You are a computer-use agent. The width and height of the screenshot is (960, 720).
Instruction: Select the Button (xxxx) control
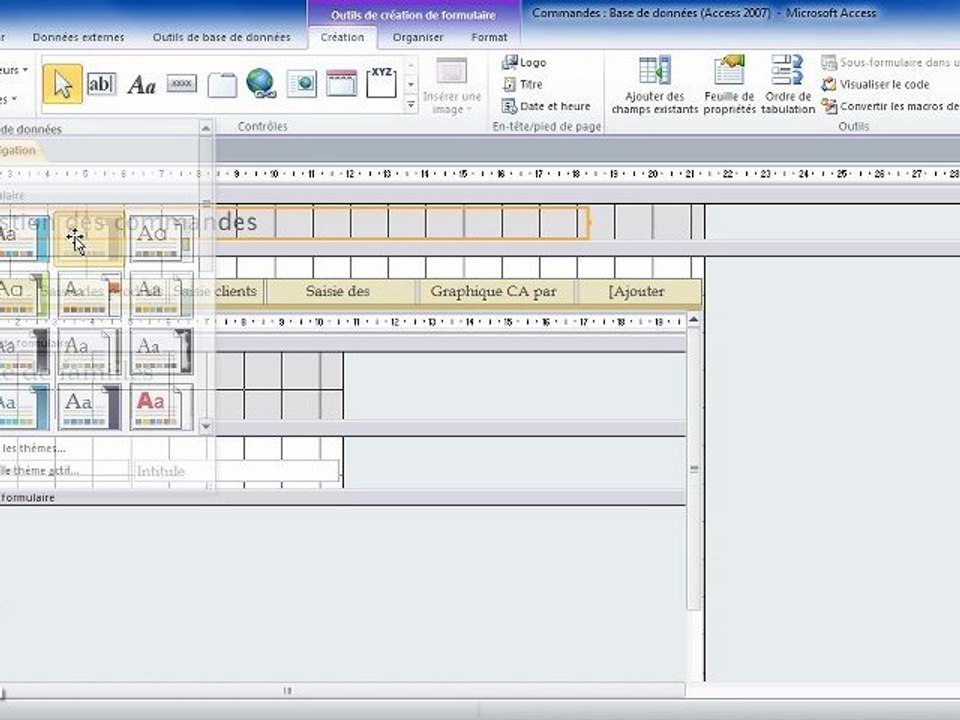(182, 83)
